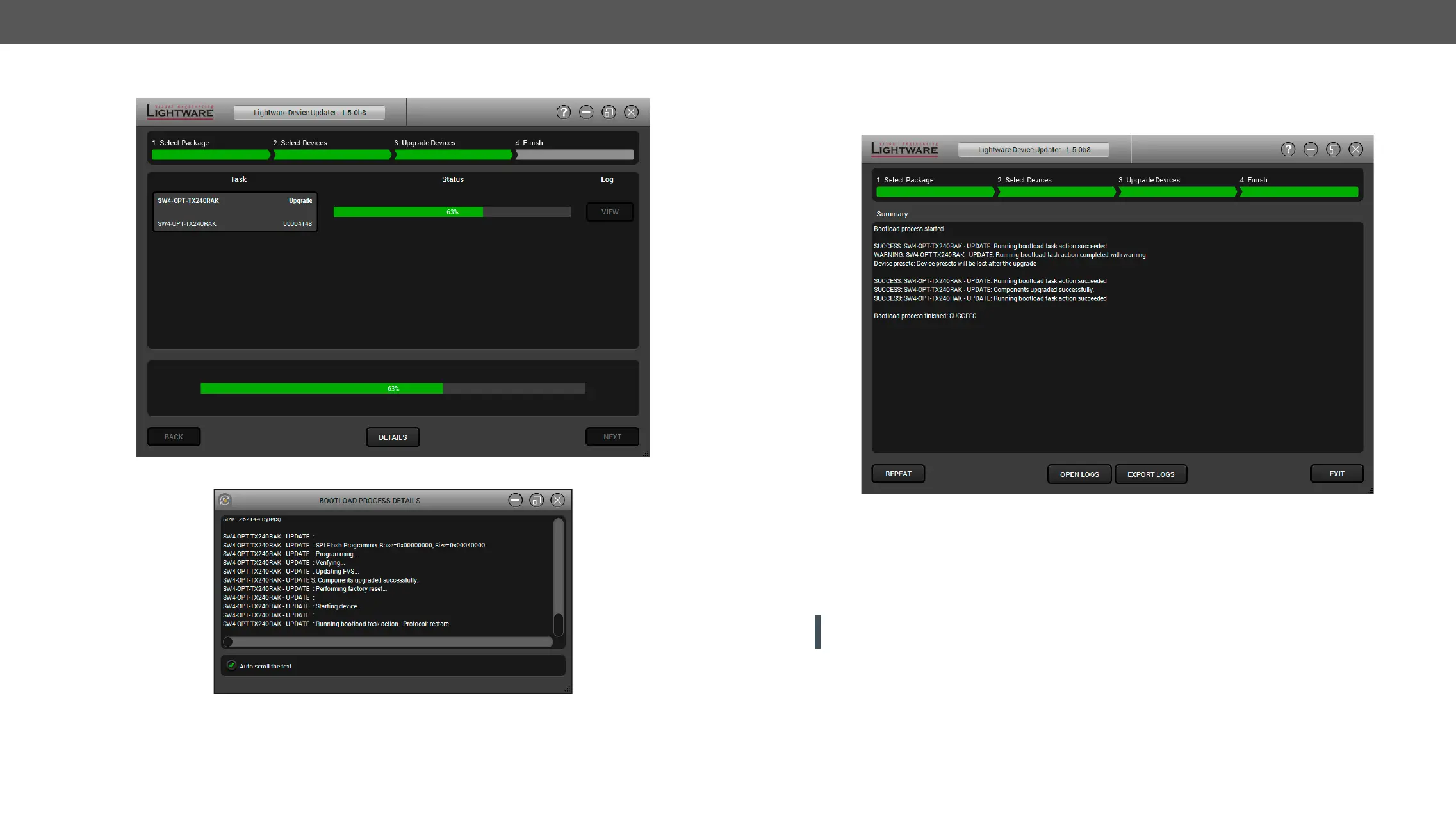Image resolution: width=1456 pixels, height=817 pixels.
Task: Click the EXIT button
Action: tap(1337, 474)
